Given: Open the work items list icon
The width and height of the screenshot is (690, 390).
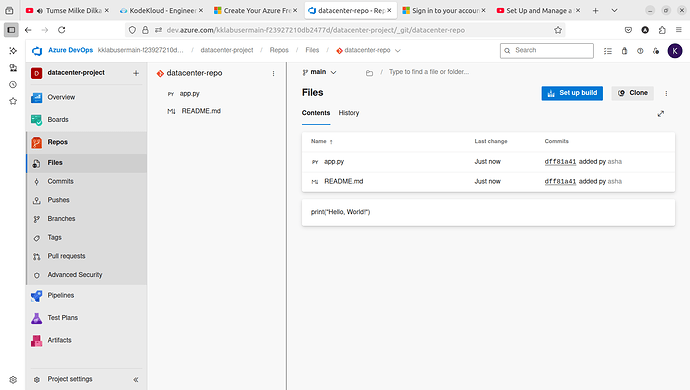Looking at the screenshot, I should 608,51.
